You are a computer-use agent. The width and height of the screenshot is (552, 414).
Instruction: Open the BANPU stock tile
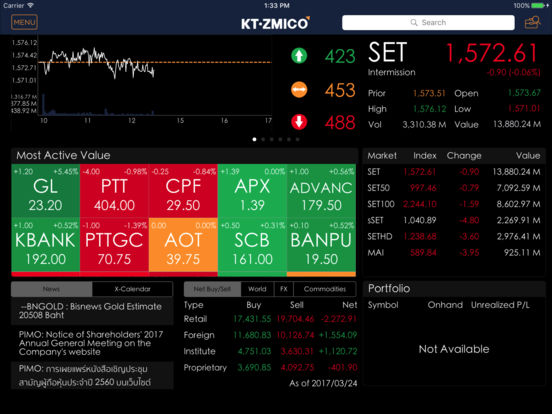click(x=321, y=245)
